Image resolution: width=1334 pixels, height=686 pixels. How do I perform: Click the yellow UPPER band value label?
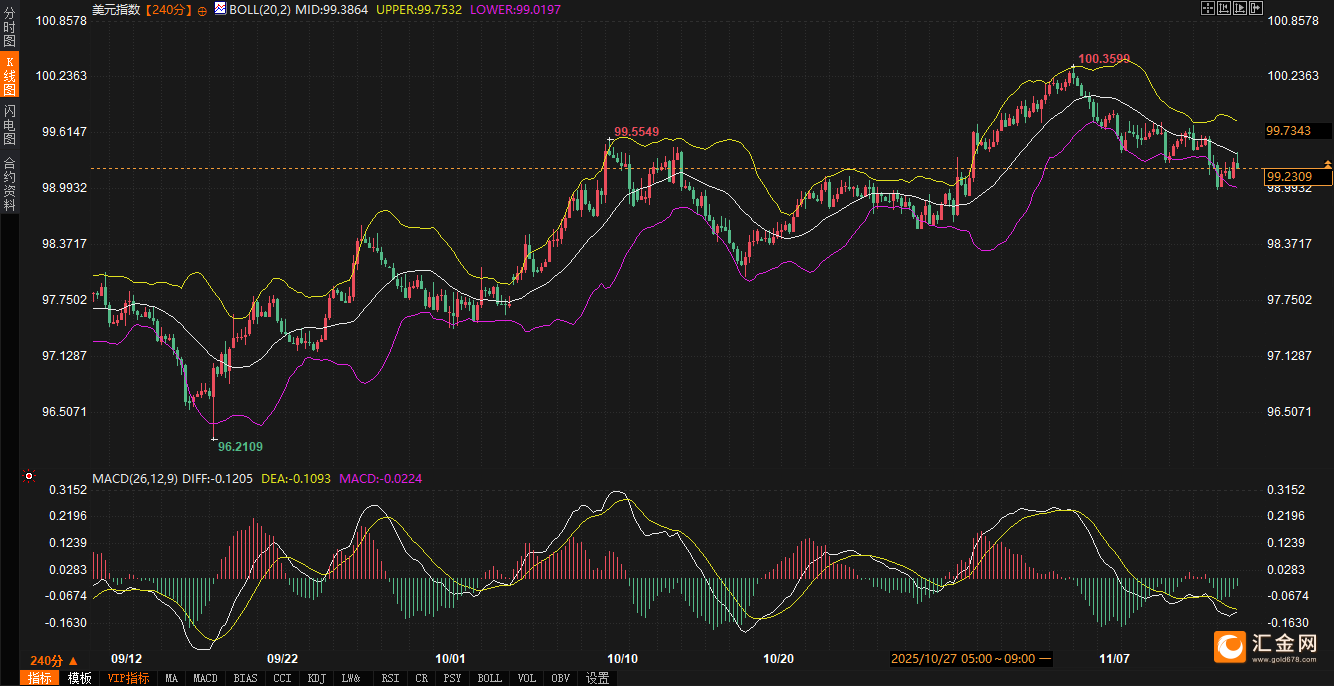click(x=418, y=9)
